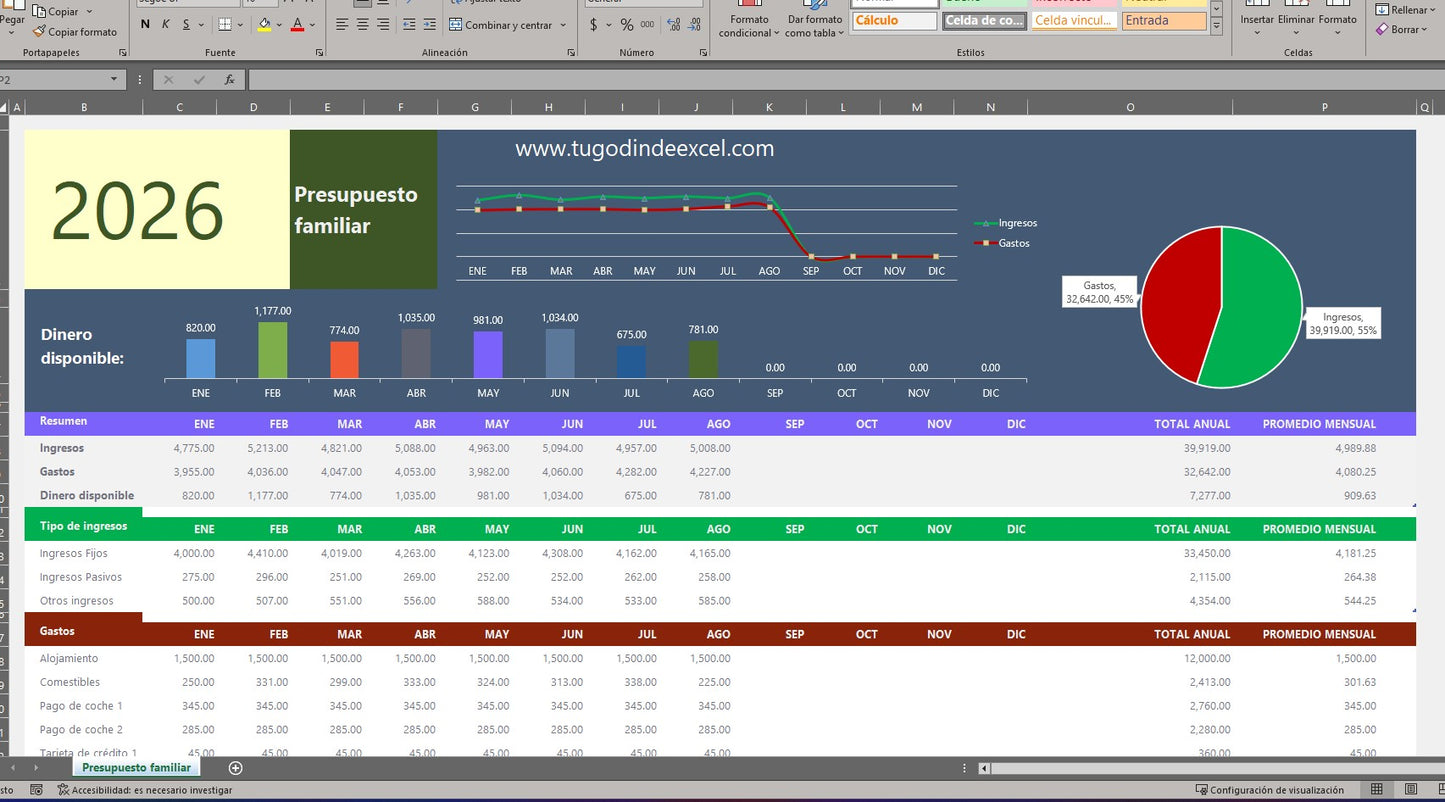Apply accounting dollar number format

(x=593, y=24)
